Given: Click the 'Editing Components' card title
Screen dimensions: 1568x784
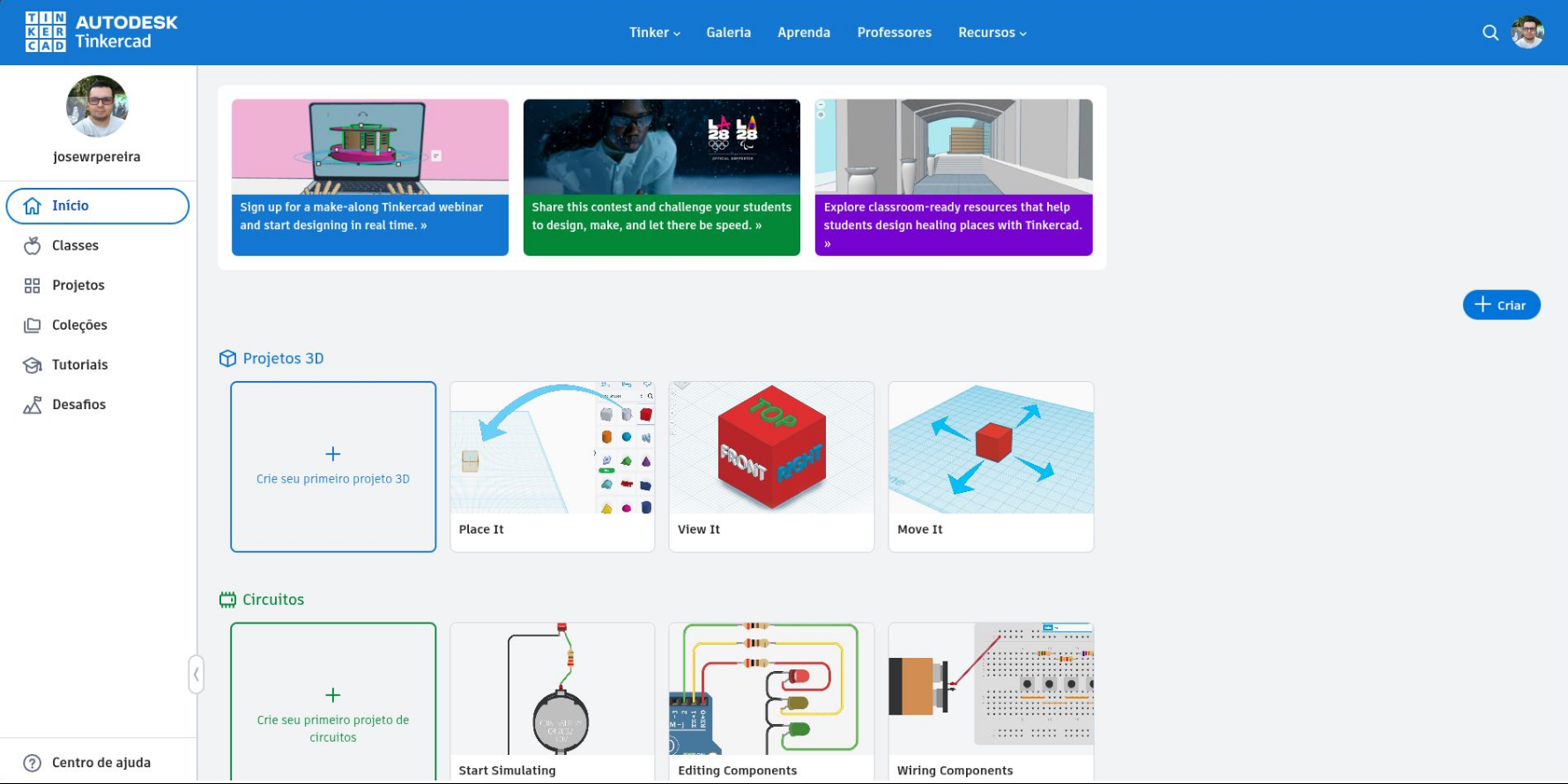Looking at the screenshot, I should tap(737, 771).
